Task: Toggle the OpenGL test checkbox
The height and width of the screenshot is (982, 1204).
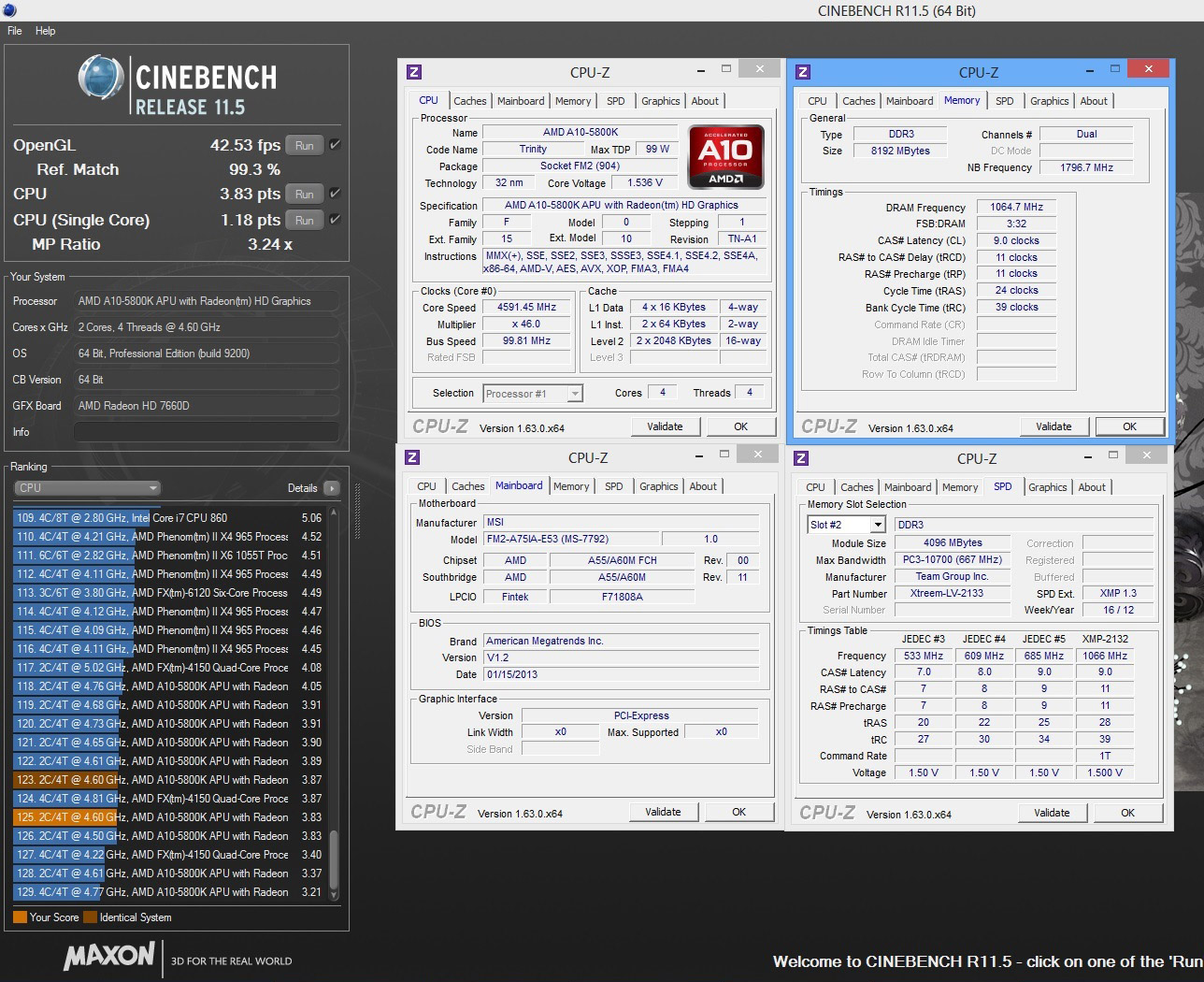Action: [335, 145]
